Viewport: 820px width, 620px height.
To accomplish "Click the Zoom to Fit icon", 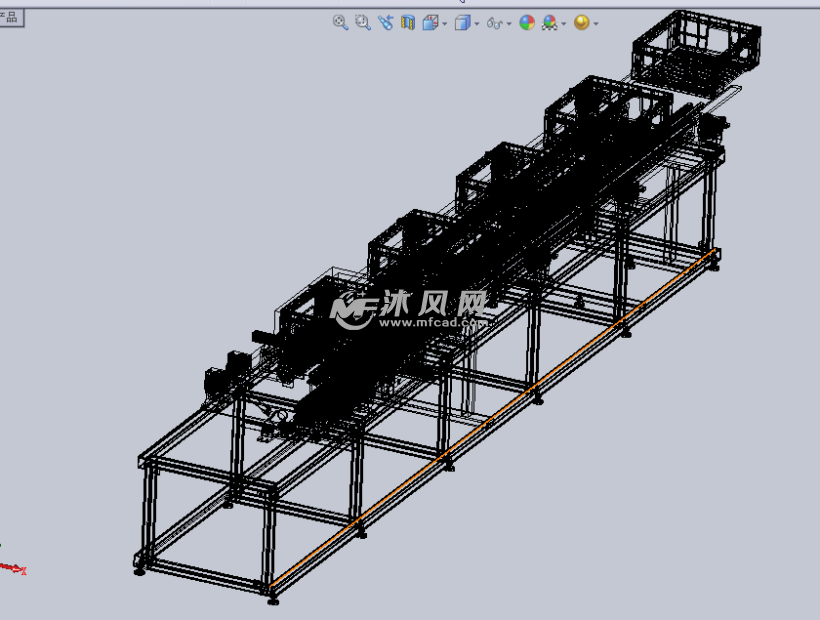I will [340, 22].
